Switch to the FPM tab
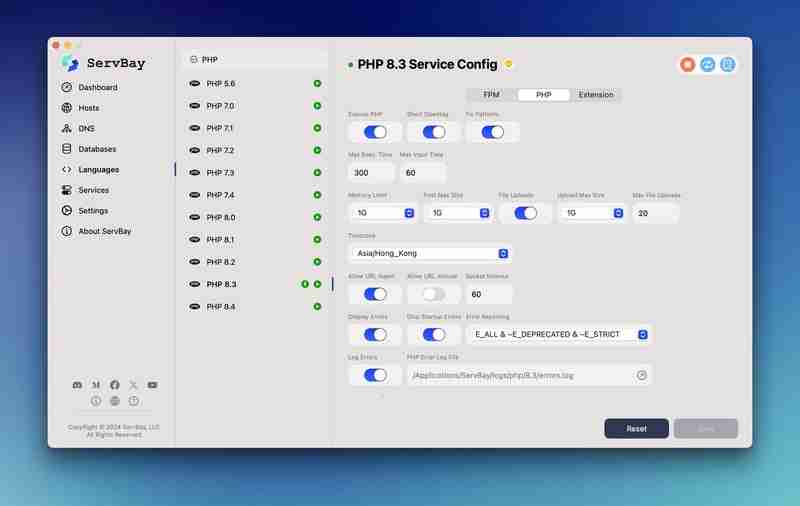Screen dimensions: 800x506 pos(491,95)
